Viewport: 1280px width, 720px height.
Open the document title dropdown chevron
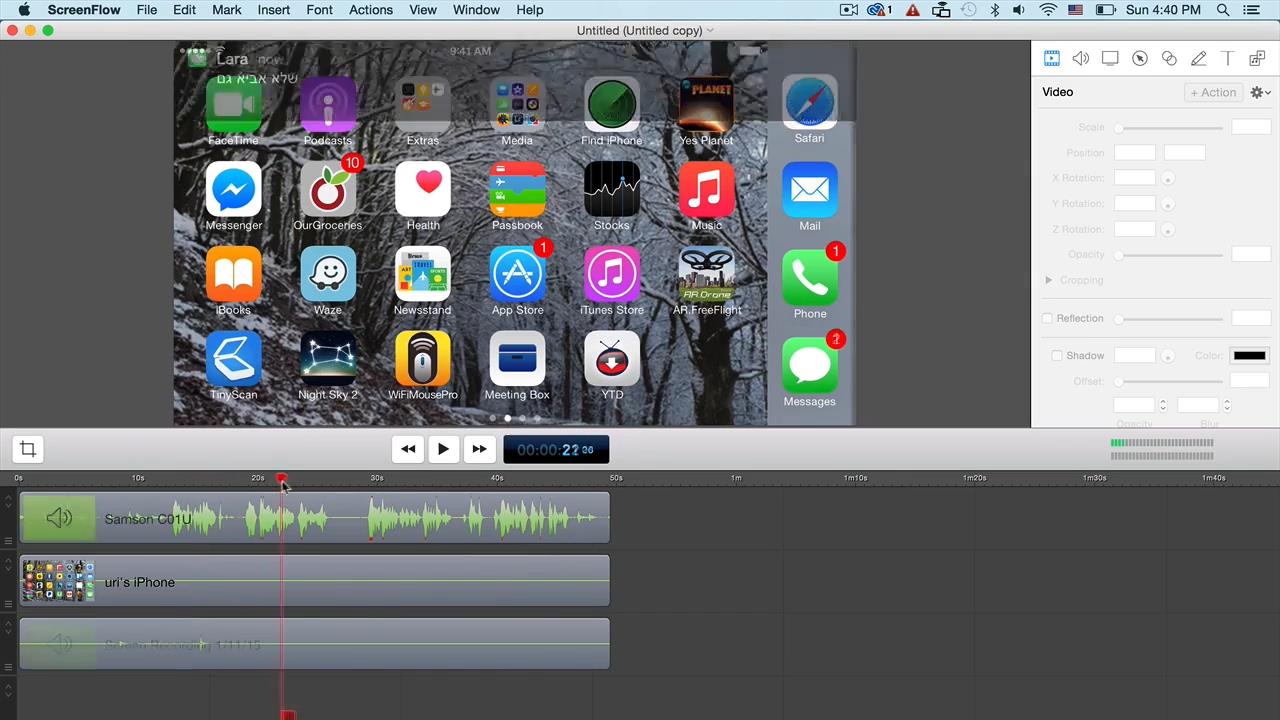click(710, 30)
